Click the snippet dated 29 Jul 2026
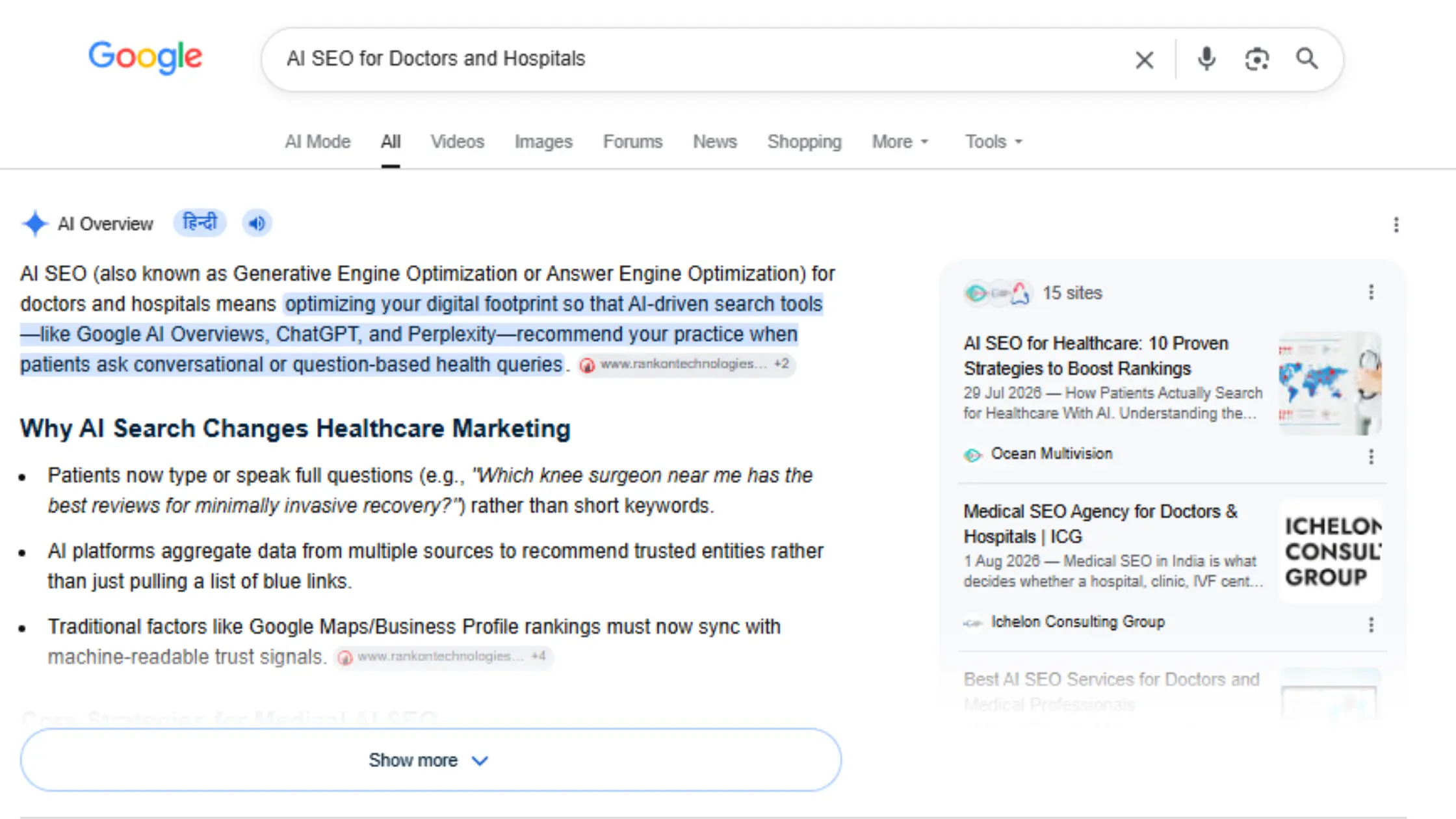This screenshot has height=819, width=1456. (x=1113, y=403)
